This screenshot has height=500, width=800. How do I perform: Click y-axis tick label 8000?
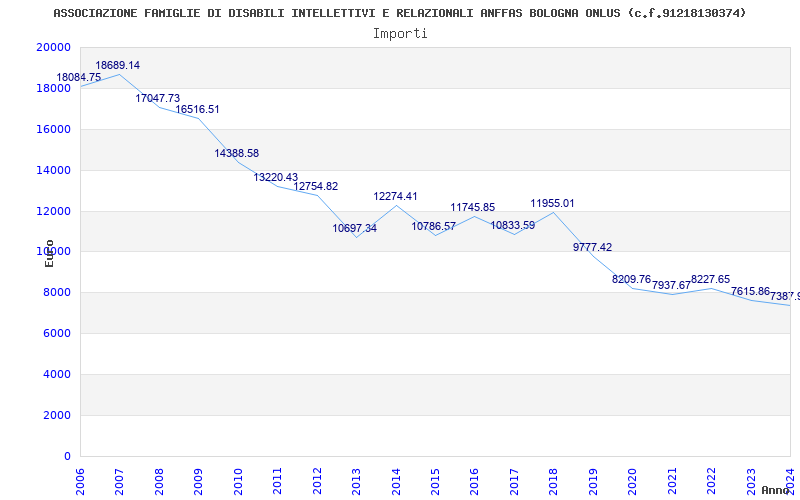point(57,292)
